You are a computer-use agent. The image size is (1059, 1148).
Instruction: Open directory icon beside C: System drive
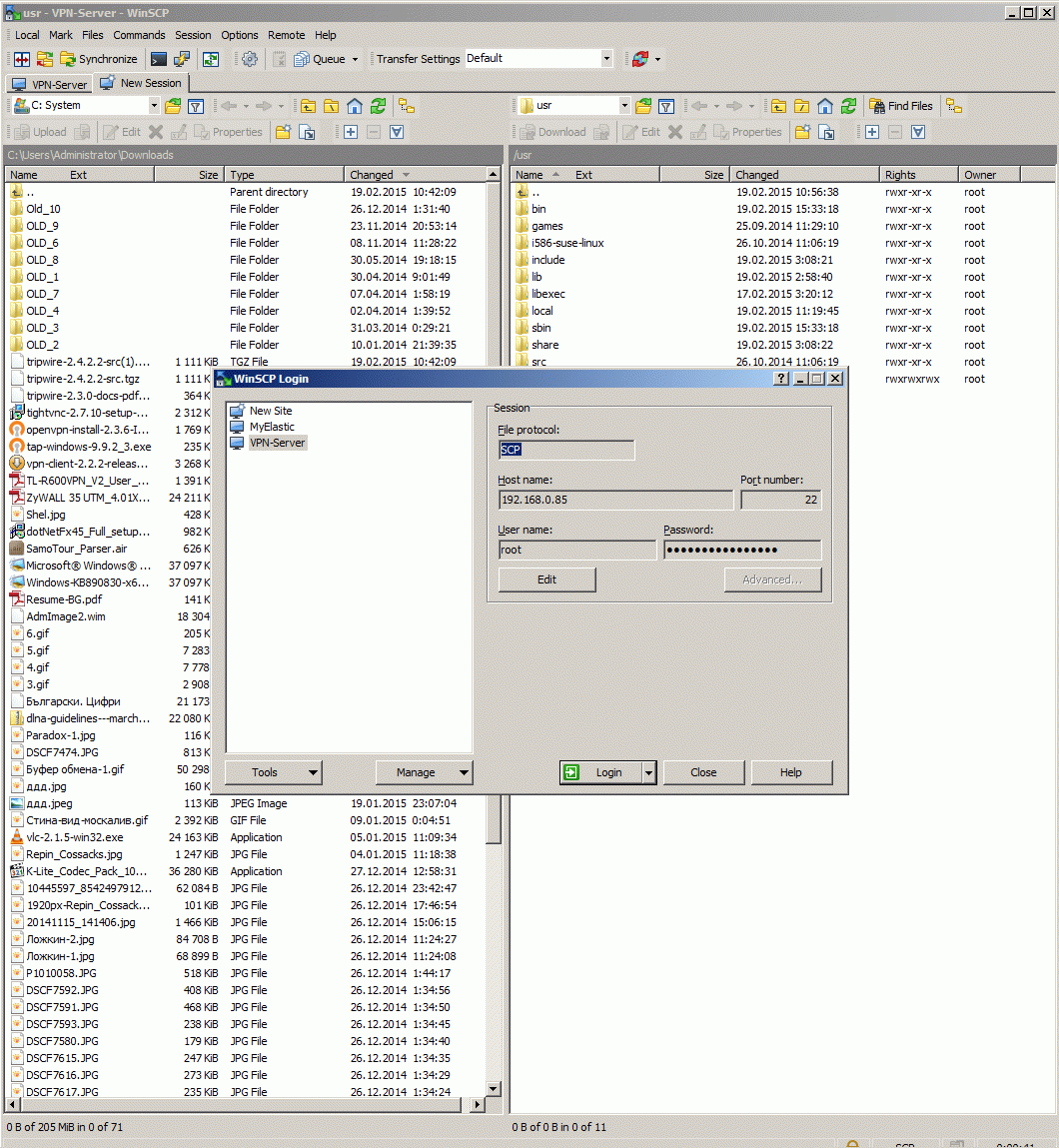click(173, 106)
